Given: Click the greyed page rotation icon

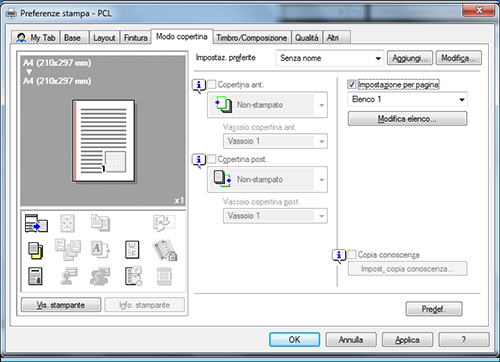Looking at the screenshot, I should coord(164,223).
